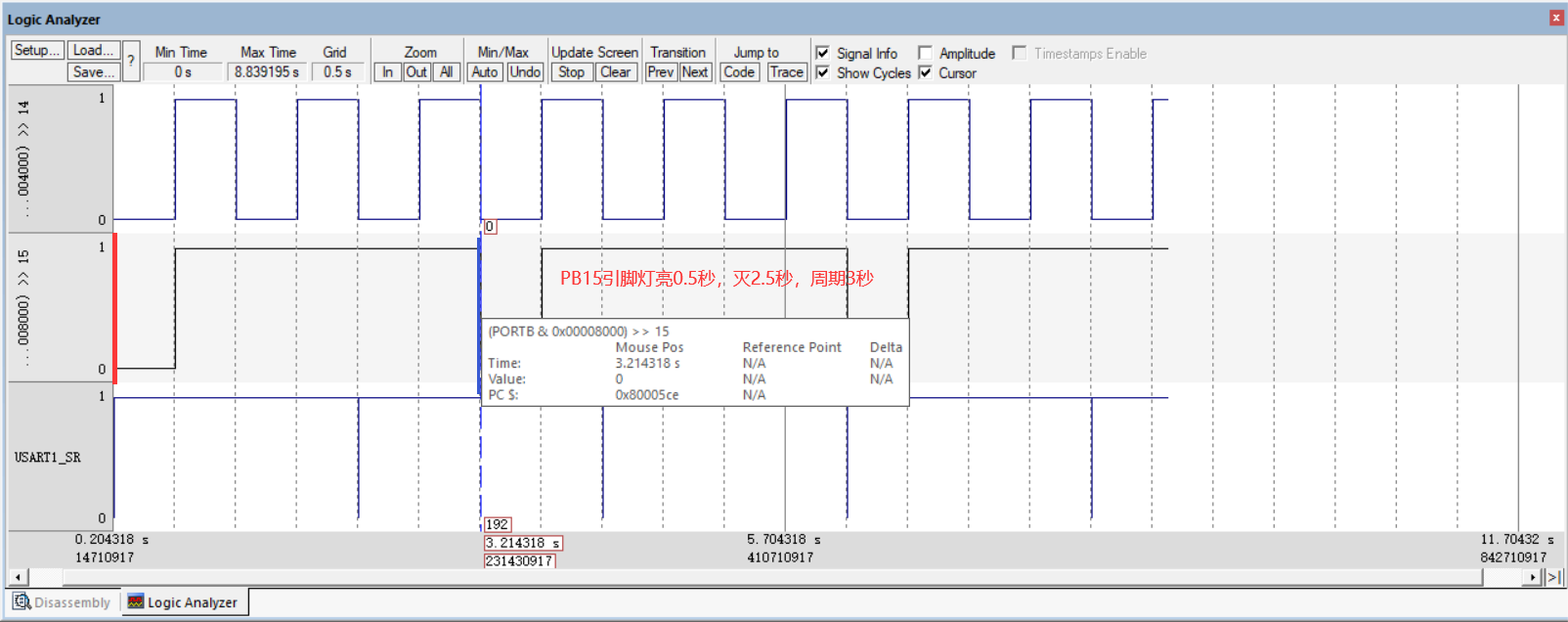Viewport: 1568px width, 622px height.
Task: Click the cycle count 410710917
Action: point(780,558)
